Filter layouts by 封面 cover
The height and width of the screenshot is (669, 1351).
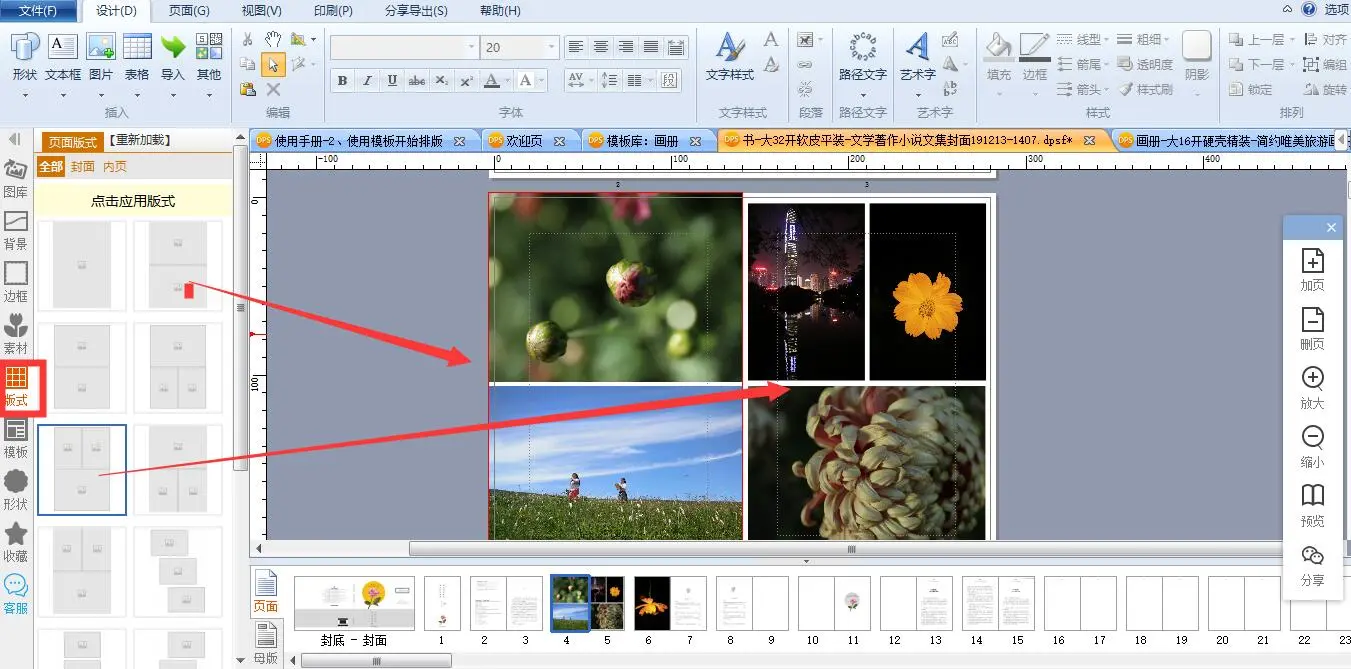click(83, 166)
